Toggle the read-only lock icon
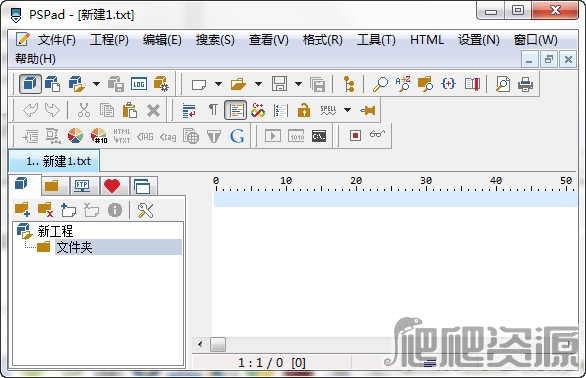The height and width of the screenshot is (378, 586). tap(304, 110)
